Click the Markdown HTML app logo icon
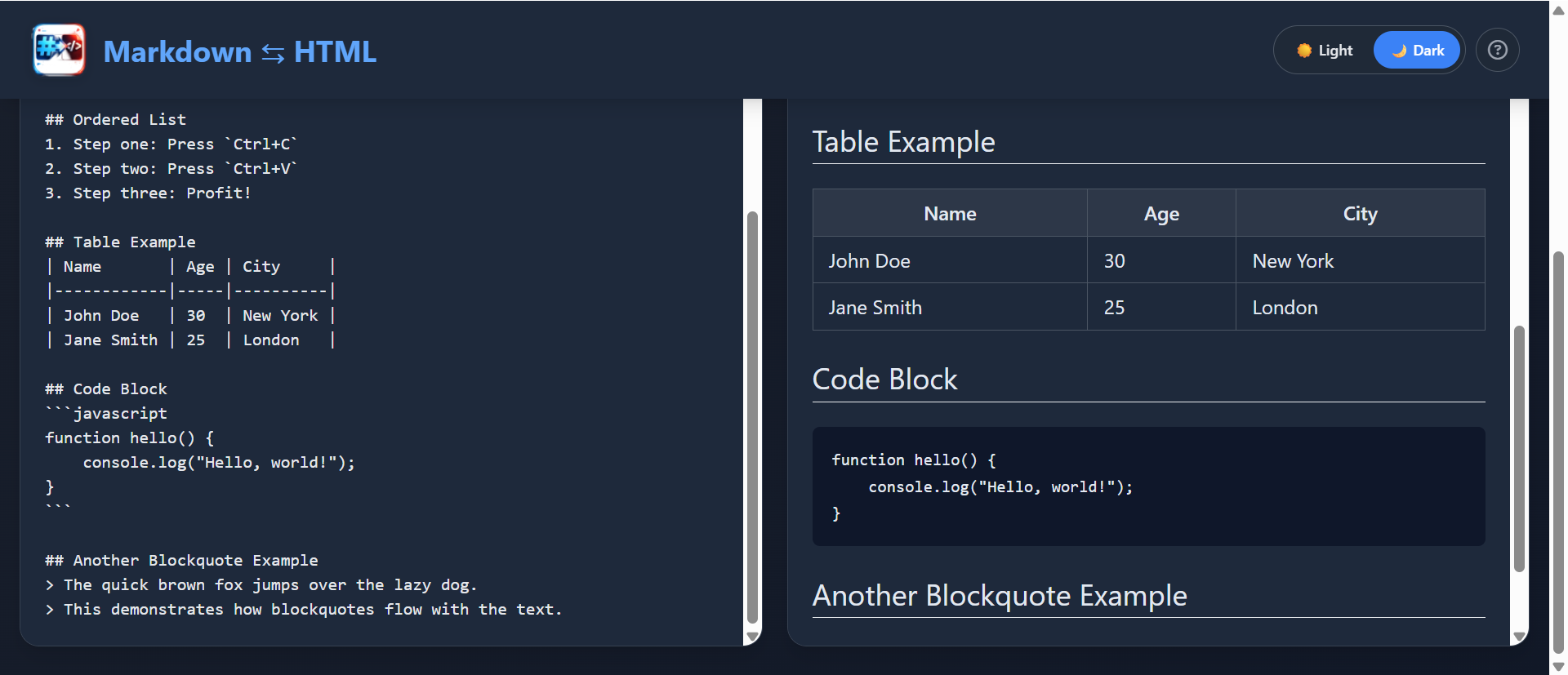 pyautogui.click(x=59, y=50)
